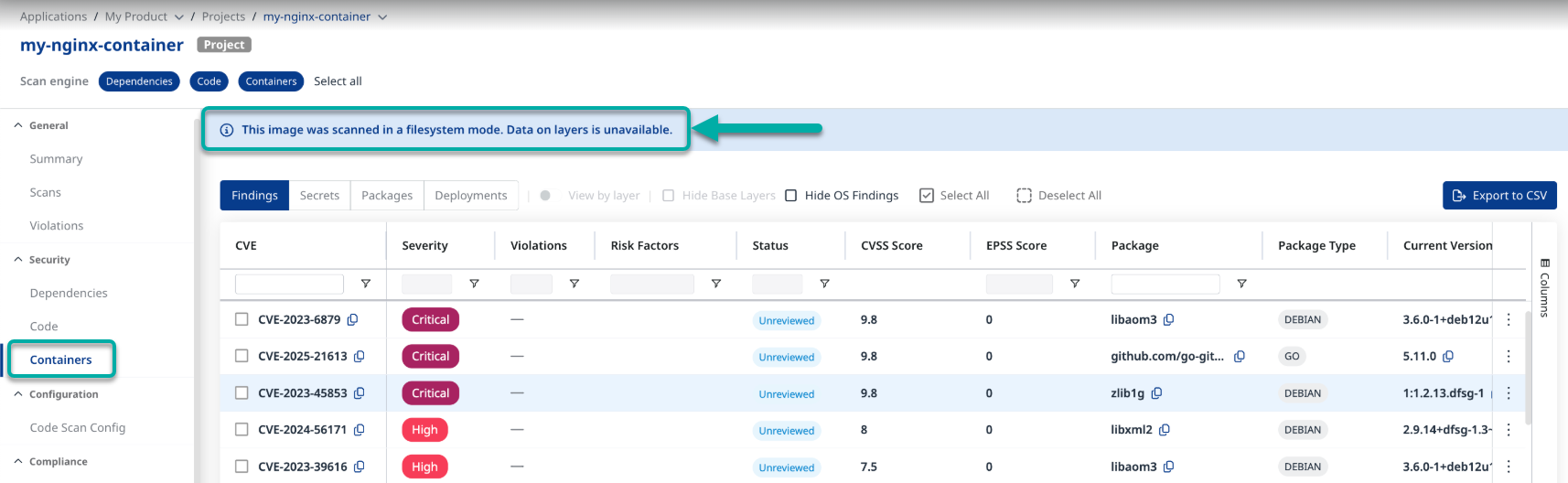Open row actions menu for CVE-2025-21613
The width and height of the screenshot is (1568, 483).
pyautogui.click(x=1509, y=357)
